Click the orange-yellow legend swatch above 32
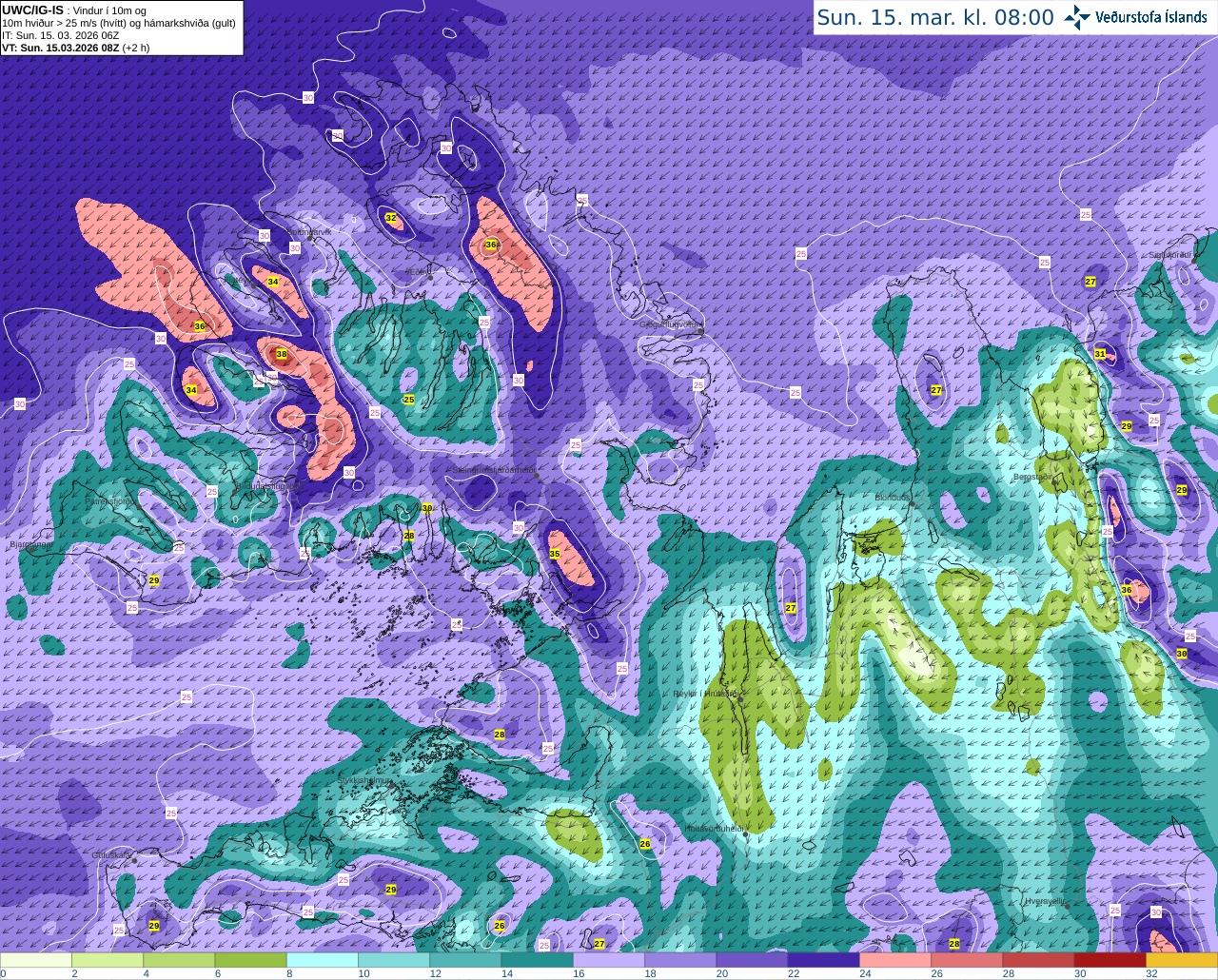This screenshot has width=1218, height=980. click(1181, 960)
